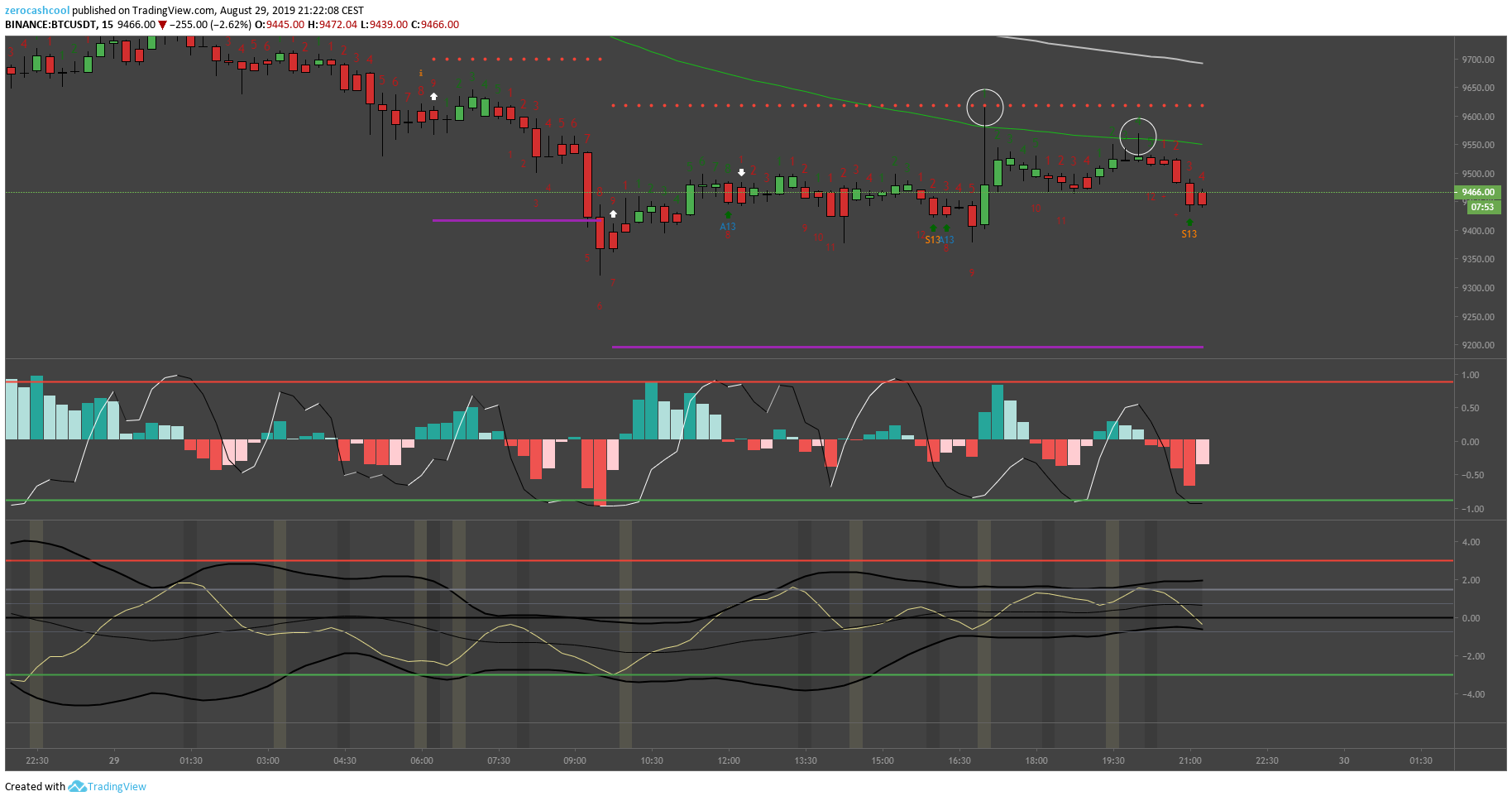Click the low value L:9439.00

coord(385,25)
